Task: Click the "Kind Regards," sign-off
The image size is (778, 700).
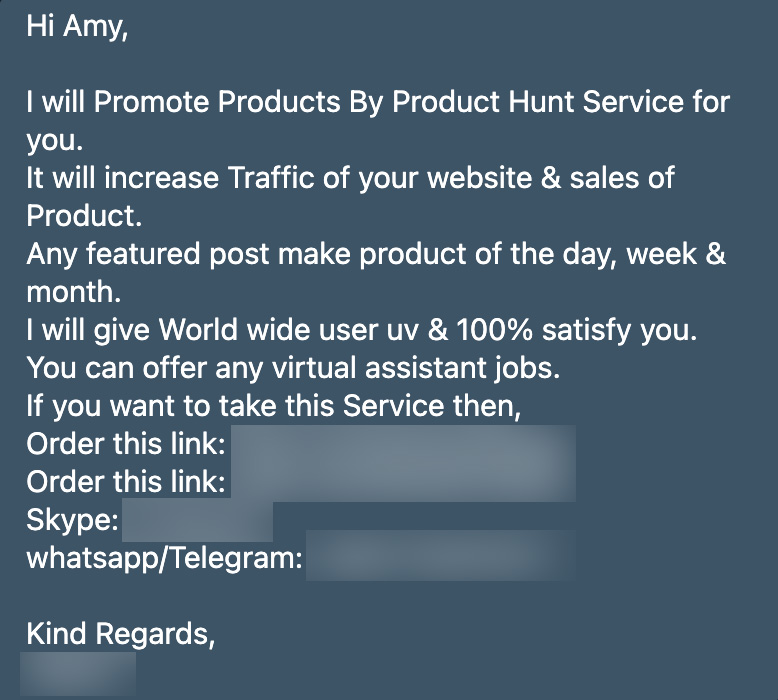Action: (x=121, y=635)
